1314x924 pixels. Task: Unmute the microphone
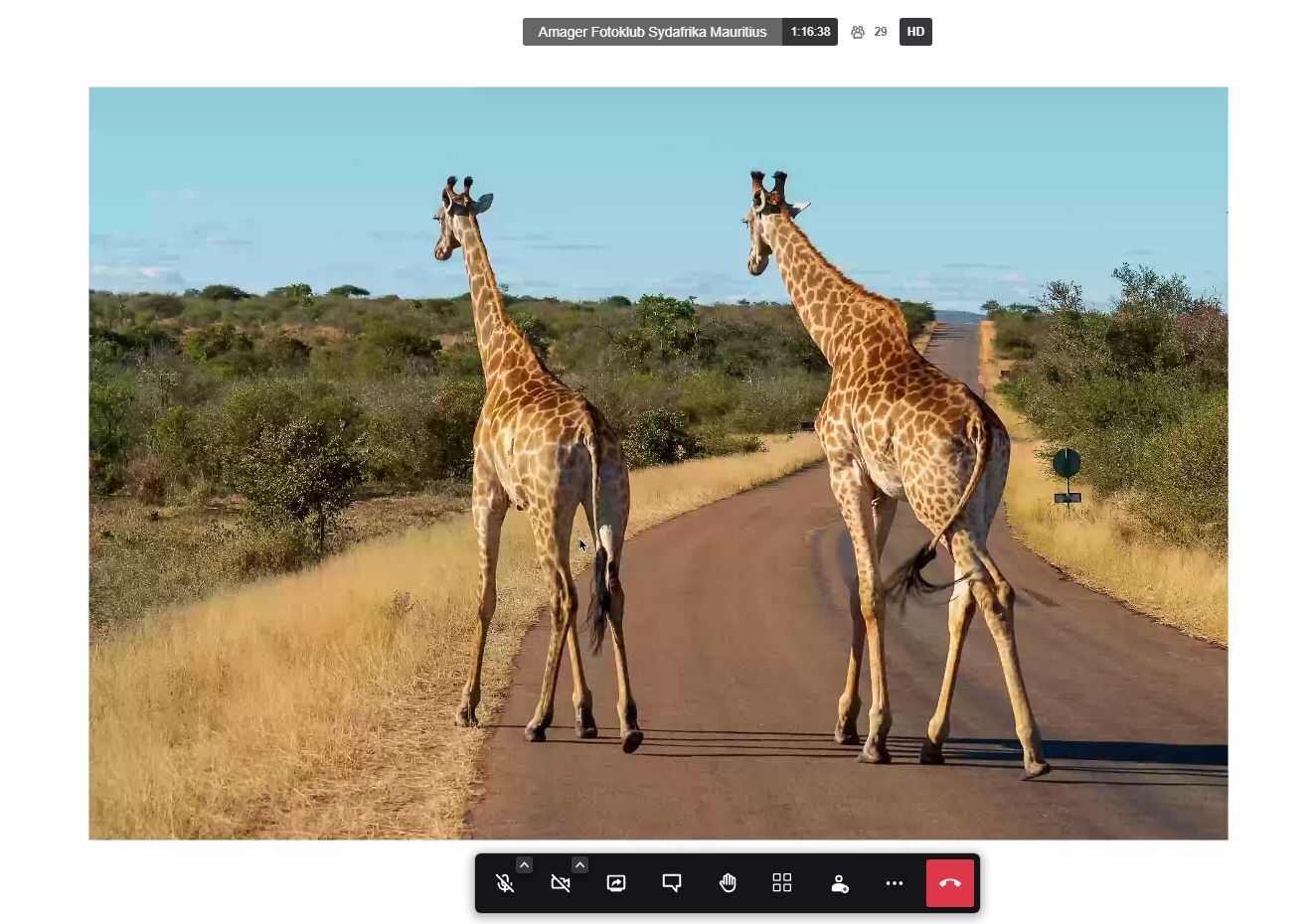[x=505, y=883]
